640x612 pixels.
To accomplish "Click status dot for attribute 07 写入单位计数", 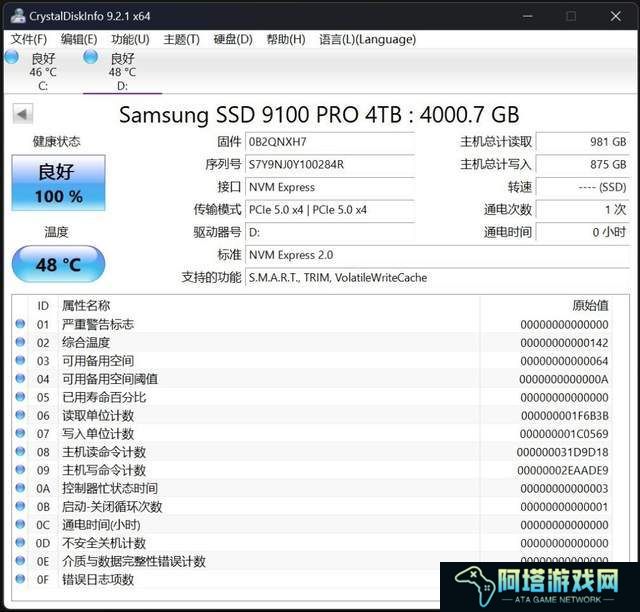I will [x=20, y=433].
